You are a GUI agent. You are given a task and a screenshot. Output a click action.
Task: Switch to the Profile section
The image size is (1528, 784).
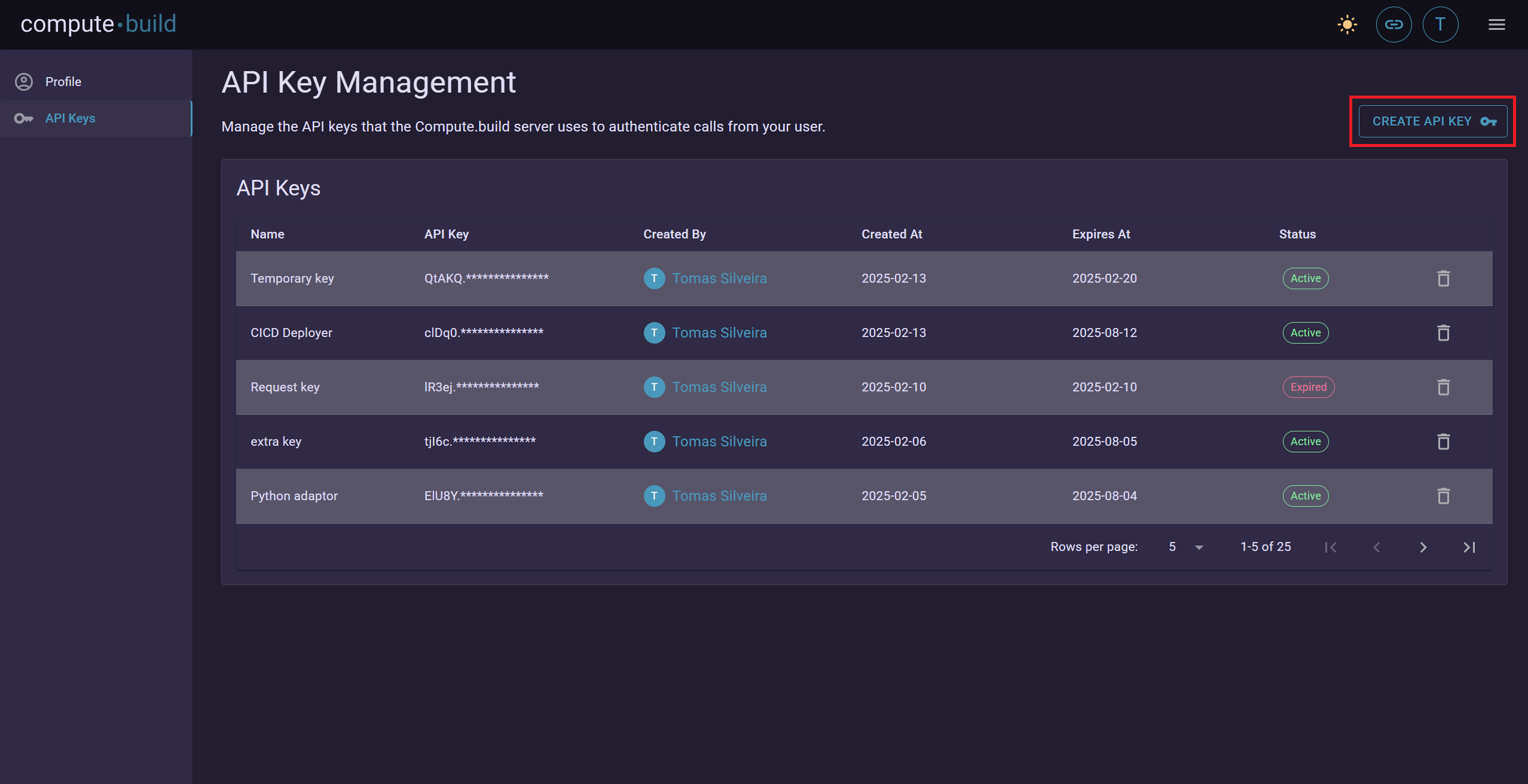[x=63, y=81]
